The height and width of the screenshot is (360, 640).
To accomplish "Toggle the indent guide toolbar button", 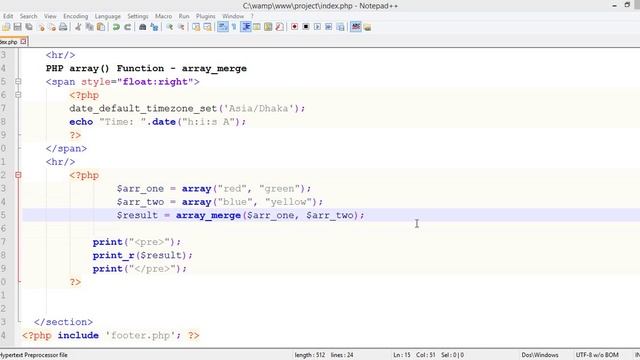I will [246, 27].
